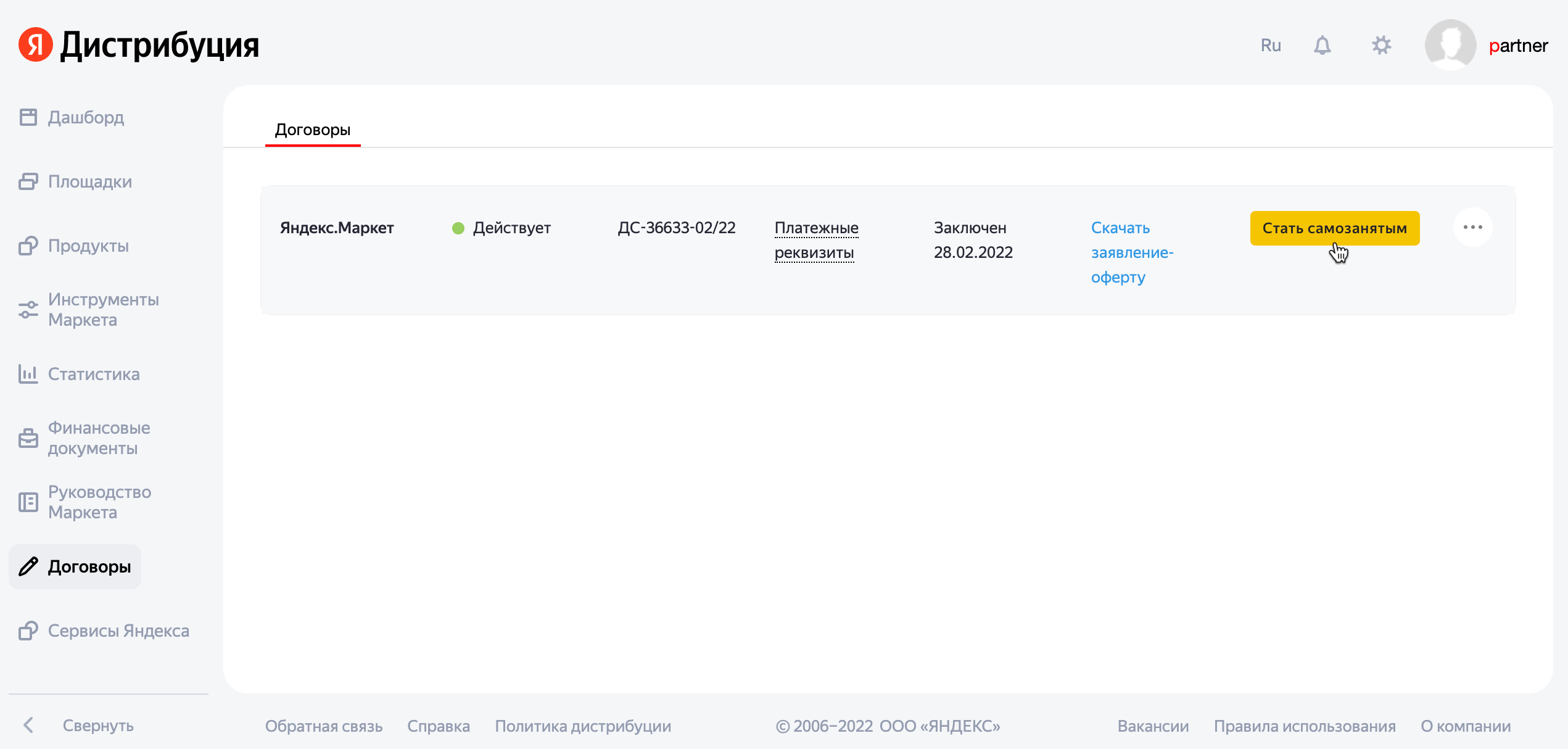
Task: Click the Руководство Маркета book icon
Action: tap(28, 502)
